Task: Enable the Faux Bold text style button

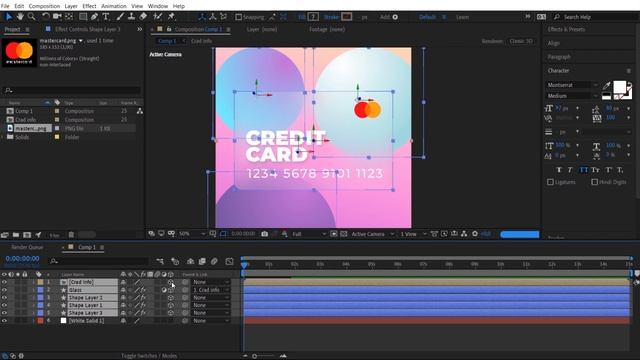Action: pos(559,170)
